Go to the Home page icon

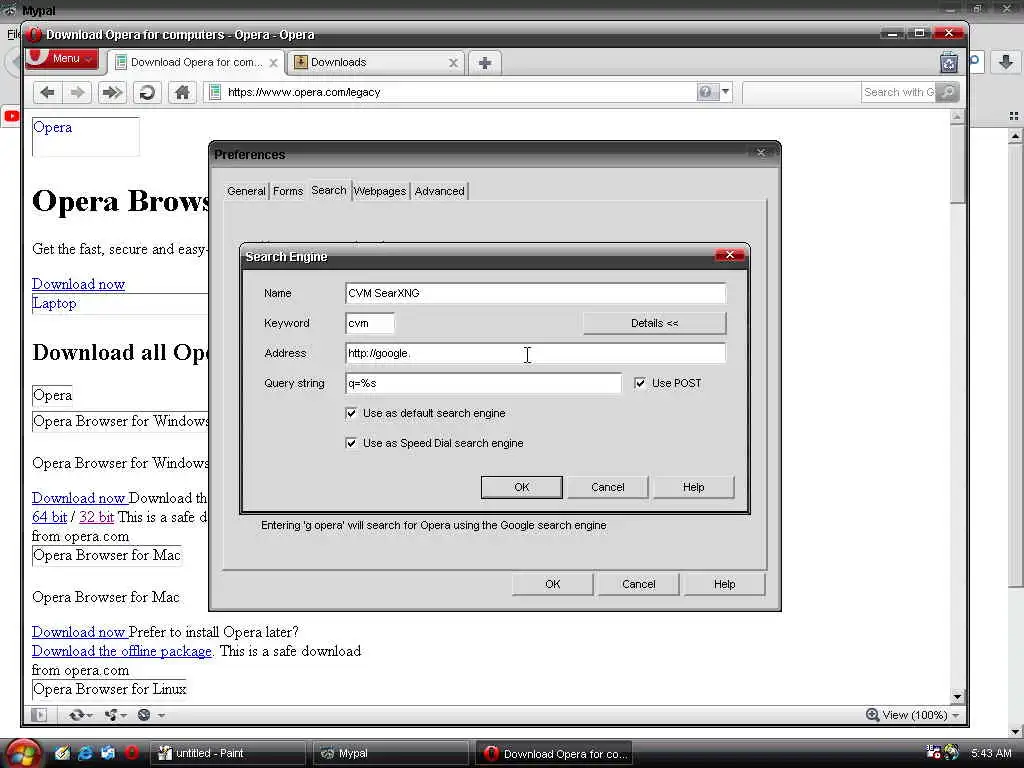click(x=182, y=92)
